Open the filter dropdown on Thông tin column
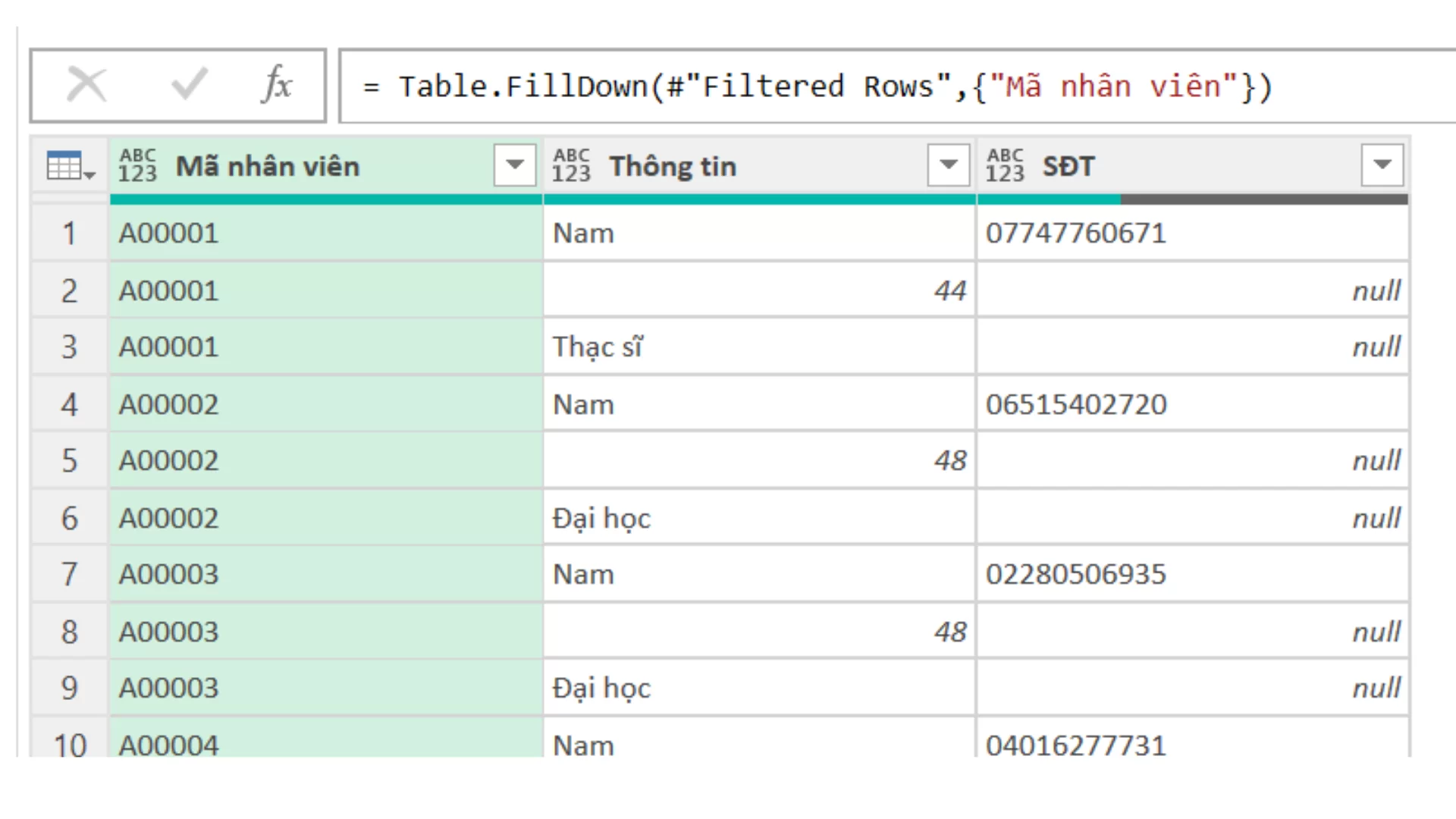Image resolution: width=1456 pixels, height=819 pixels. pos(947,164)
